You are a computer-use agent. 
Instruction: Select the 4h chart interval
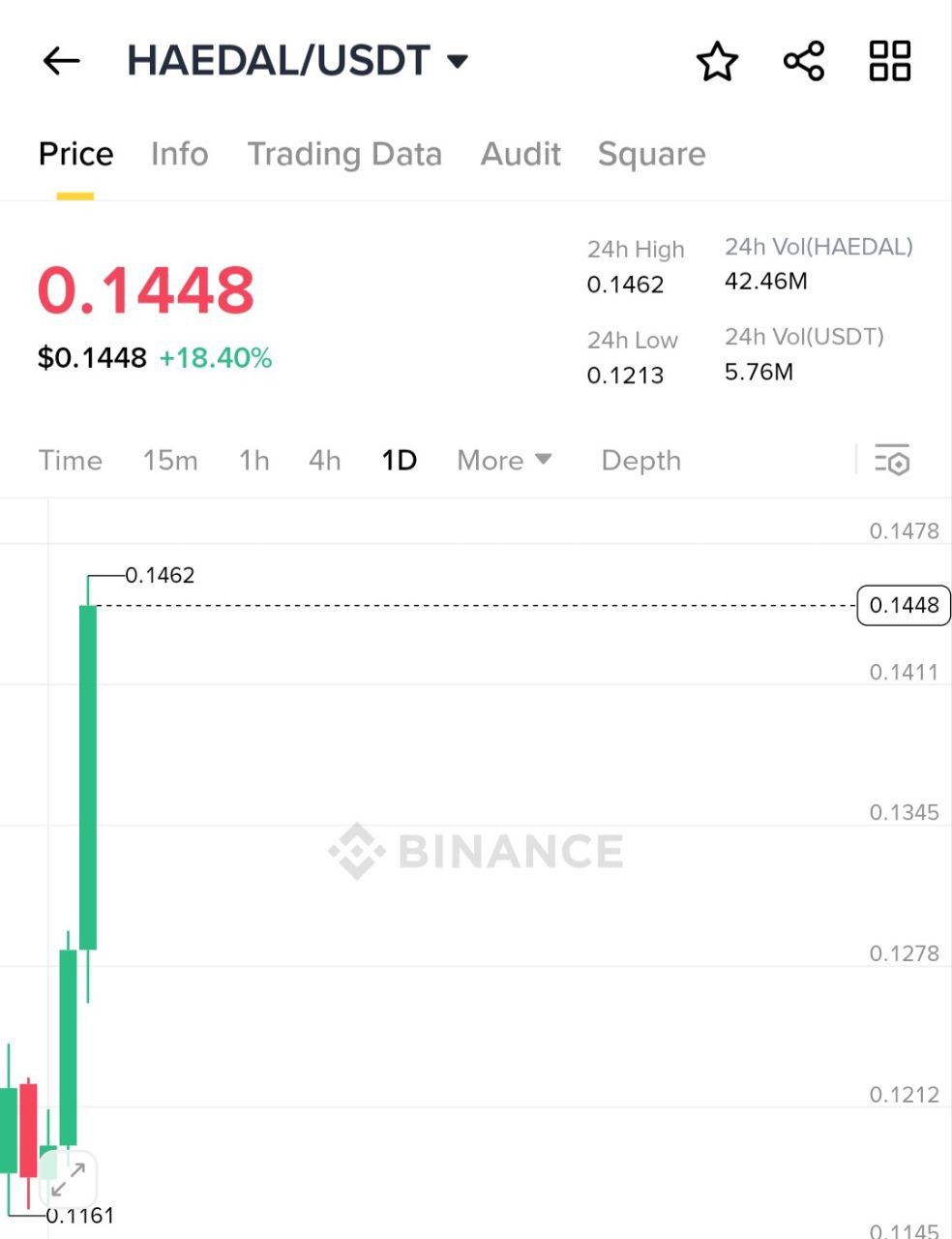coord(325,460)
